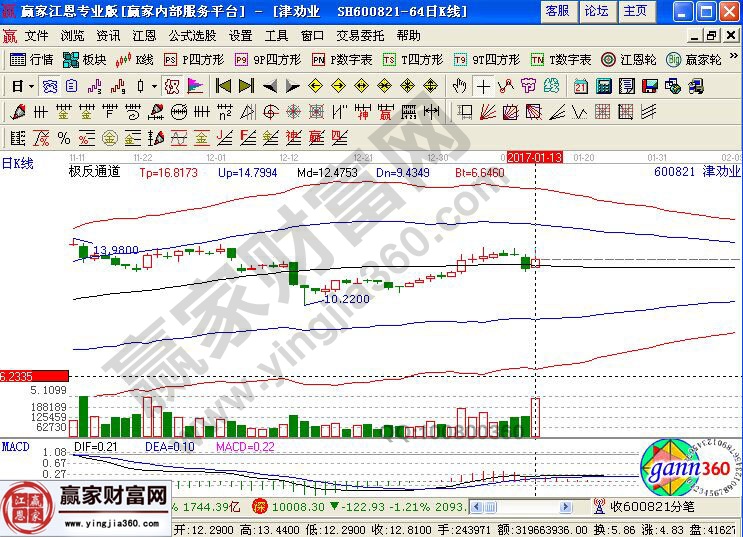
Task: Select the Gann fan lines tool
Action: 487,112
